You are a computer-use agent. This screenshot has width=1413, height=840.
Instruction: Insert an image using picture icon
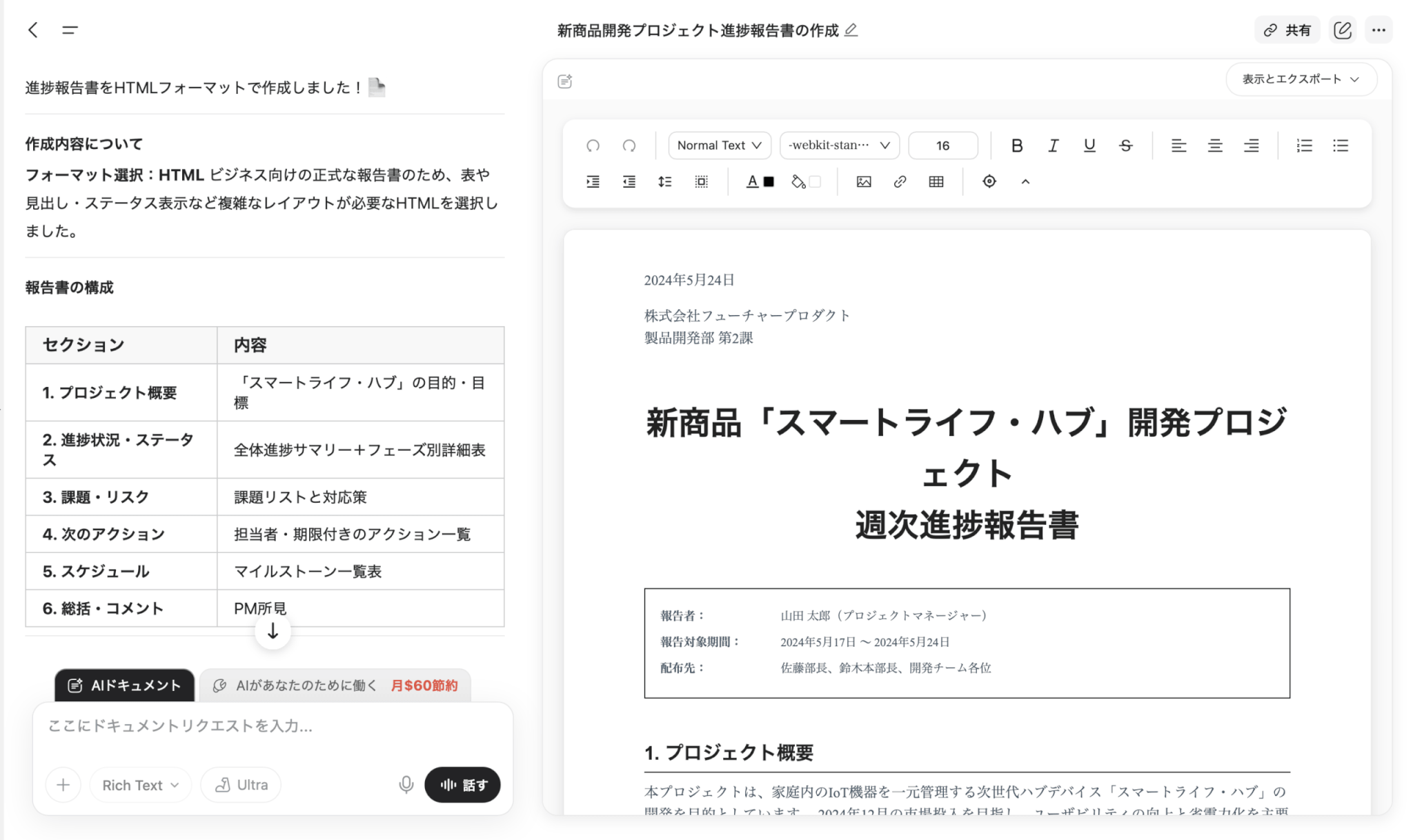[863, 182]
